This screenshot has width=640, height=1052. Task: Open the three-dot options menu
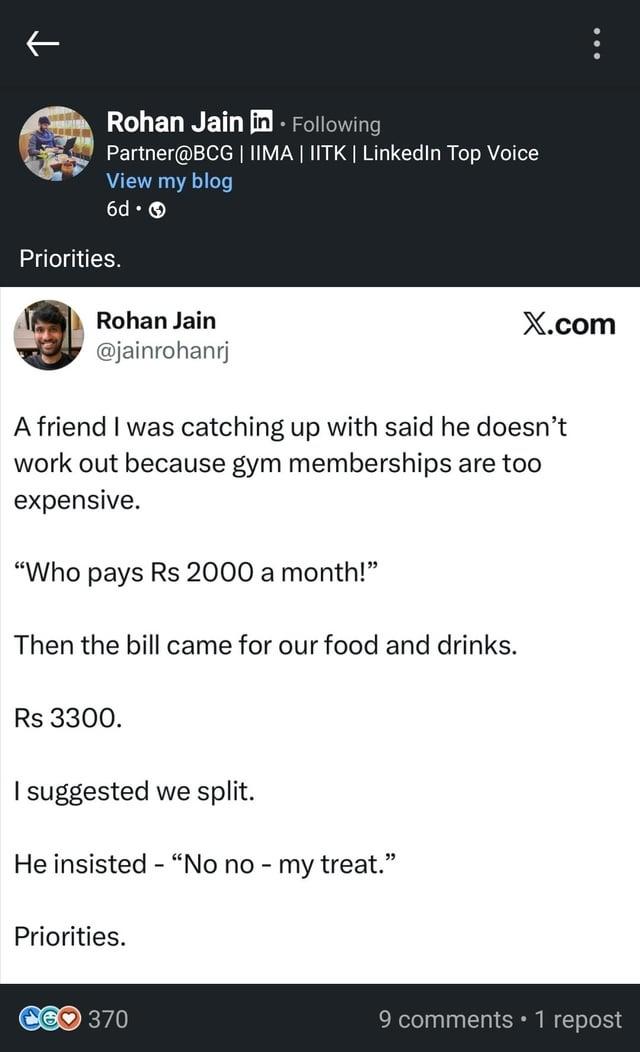coord(597,44)
